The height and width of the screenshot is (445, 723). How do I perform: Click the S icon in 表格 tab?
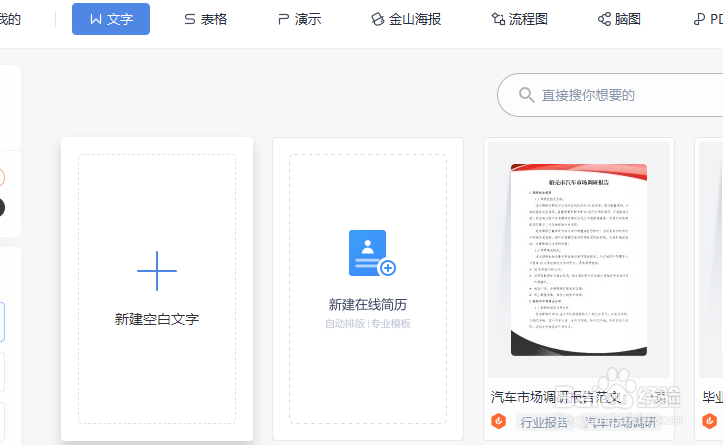click(x=190, y=19)
